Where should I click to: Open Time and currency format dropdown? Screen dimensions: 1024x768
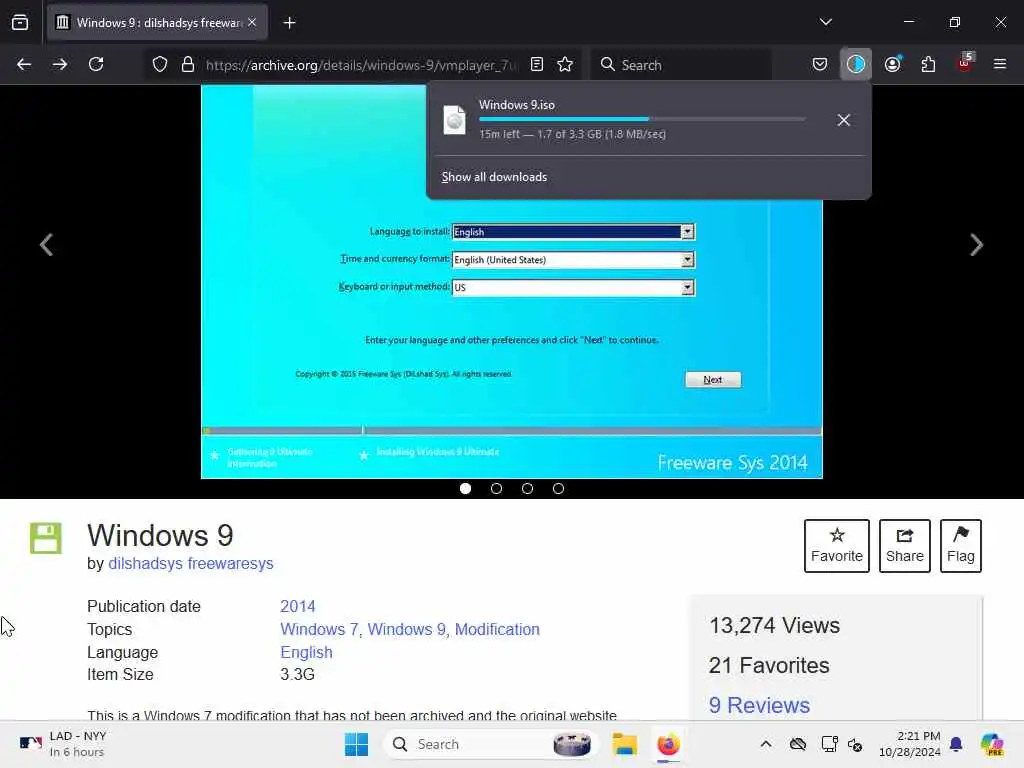click(x=573, y=260)
